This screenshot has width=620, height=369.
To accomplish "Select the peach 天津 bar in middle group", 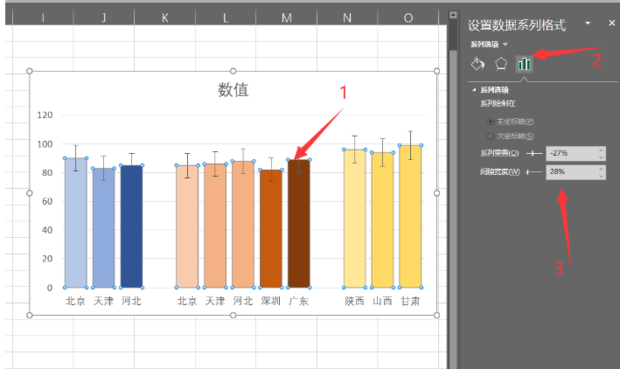I will click(x=215, y=225).
